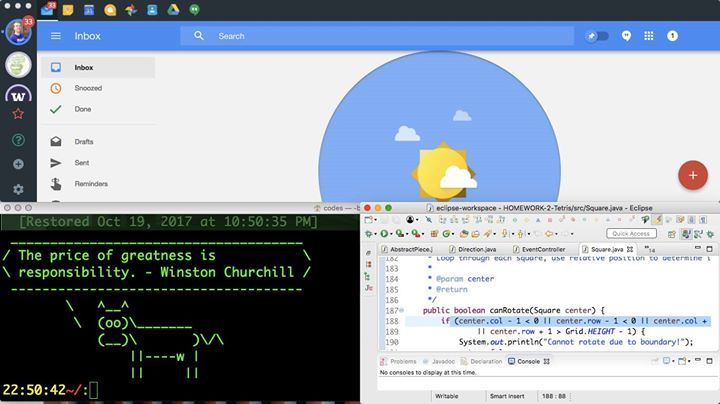The width and height of the screenshot is (720, 404).
Task: Switch to the Java perspective icon
Action: point(686,234)
